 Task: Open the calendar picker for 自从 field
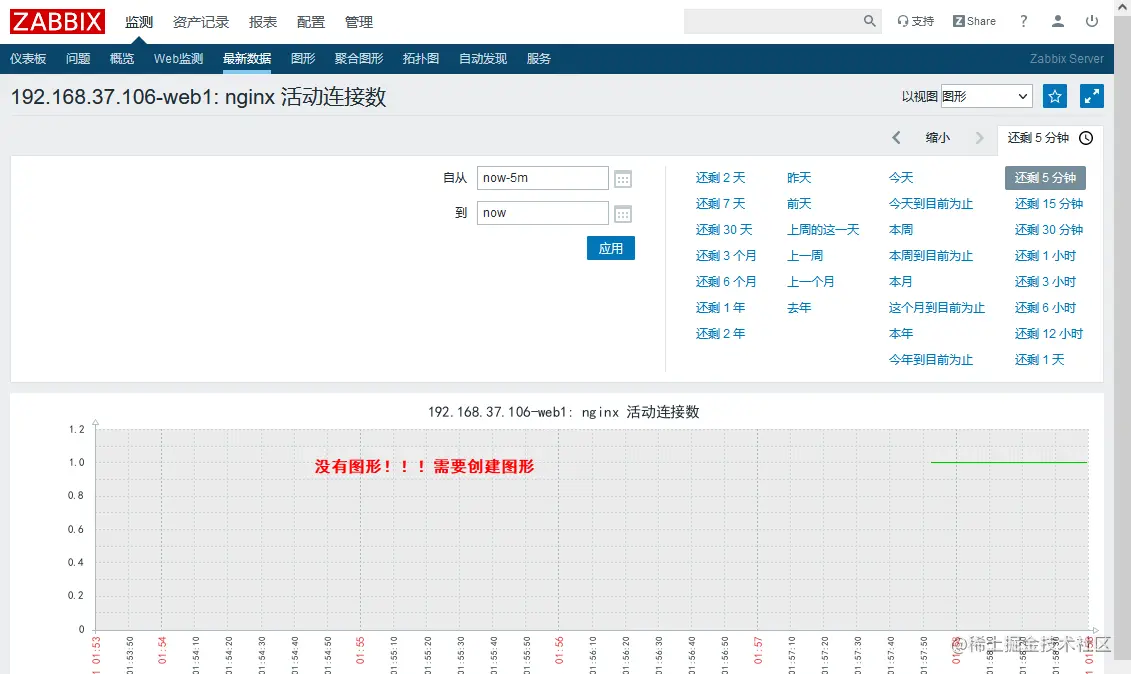(622, 177)
